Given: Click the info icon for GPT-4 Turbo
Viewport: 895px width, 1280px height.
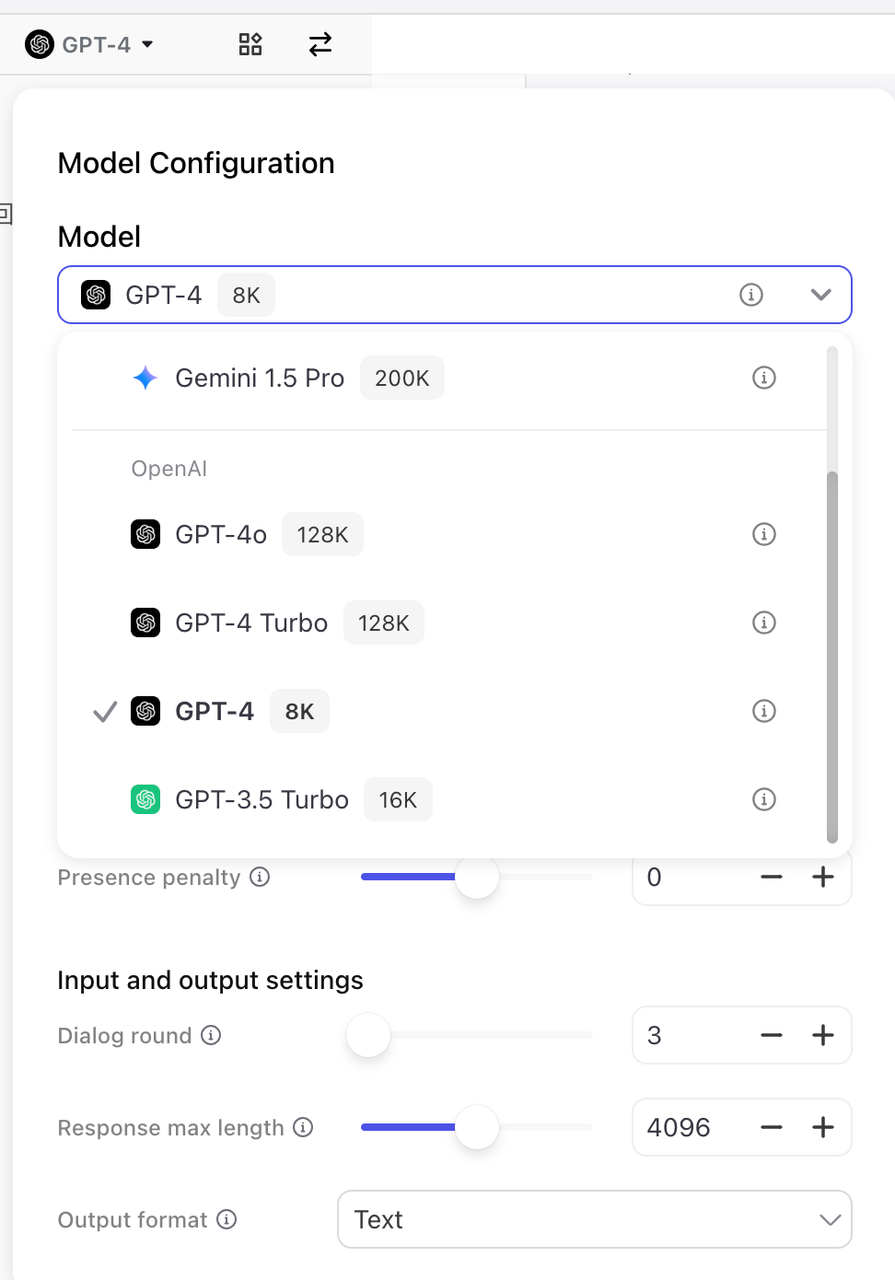Looking at the screenshot, I should click(764, 623).
